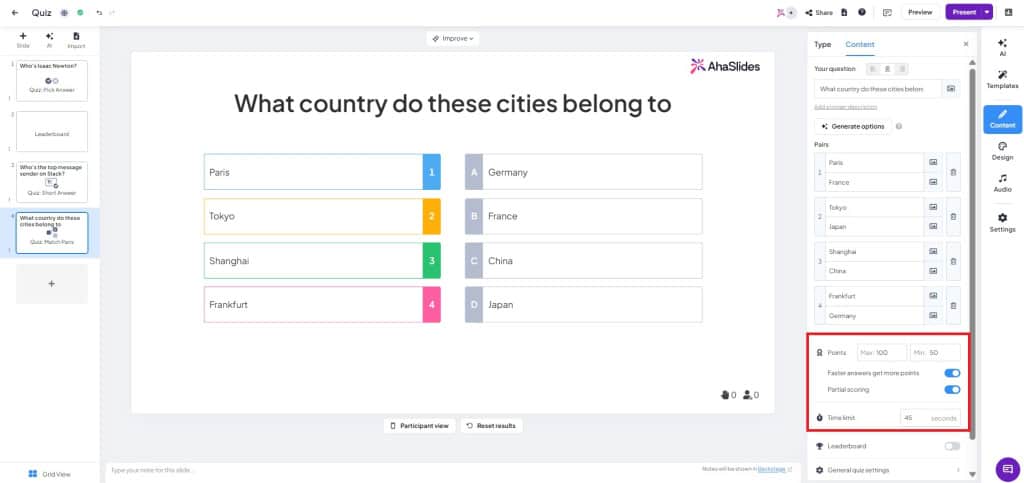
Task: Enable the Leaderboard toggle
Action: point(952,446)
